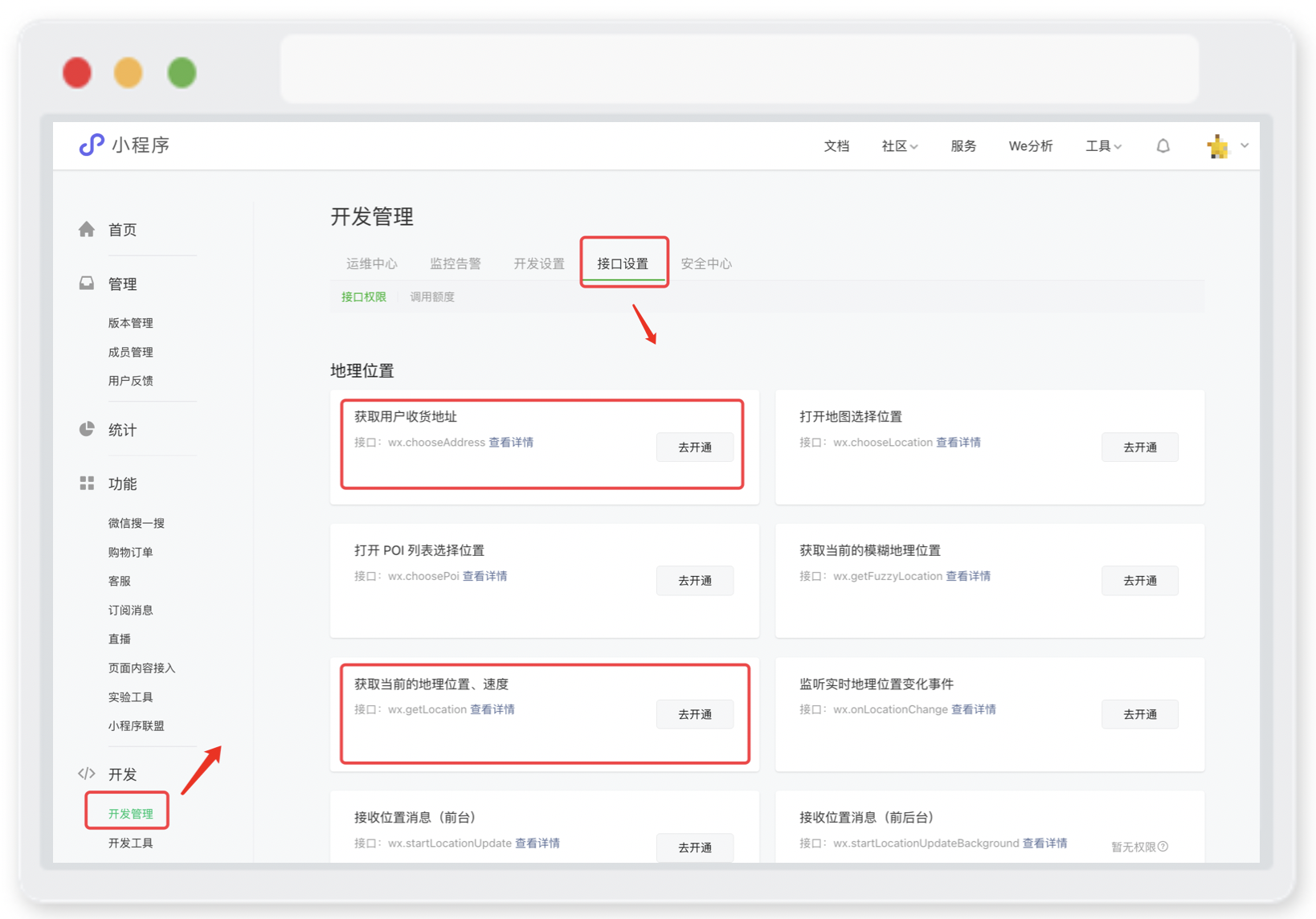The width and height of the screenshot is (1316, 919).
Task: Click the code icon beside 开发
Action: click(87, 774)
